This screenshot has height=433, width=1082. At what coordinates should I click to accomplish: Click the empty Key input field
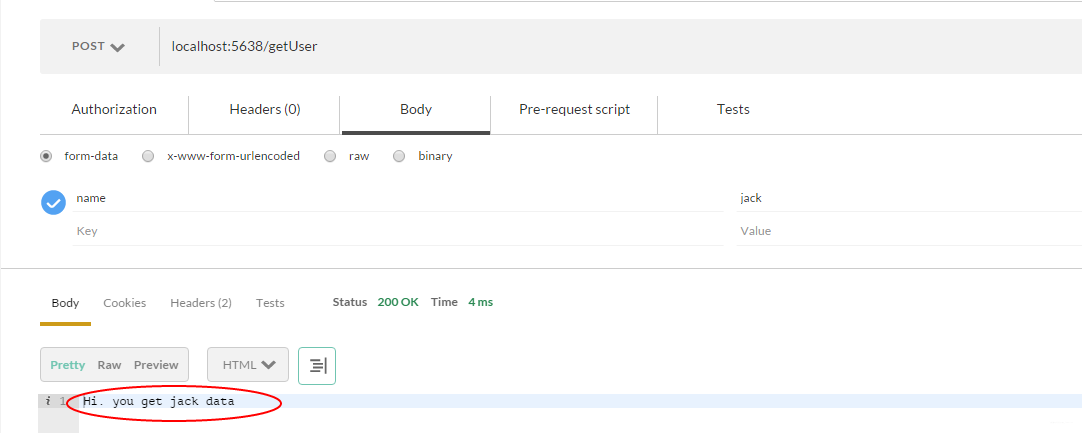click(x=395, y=231)
